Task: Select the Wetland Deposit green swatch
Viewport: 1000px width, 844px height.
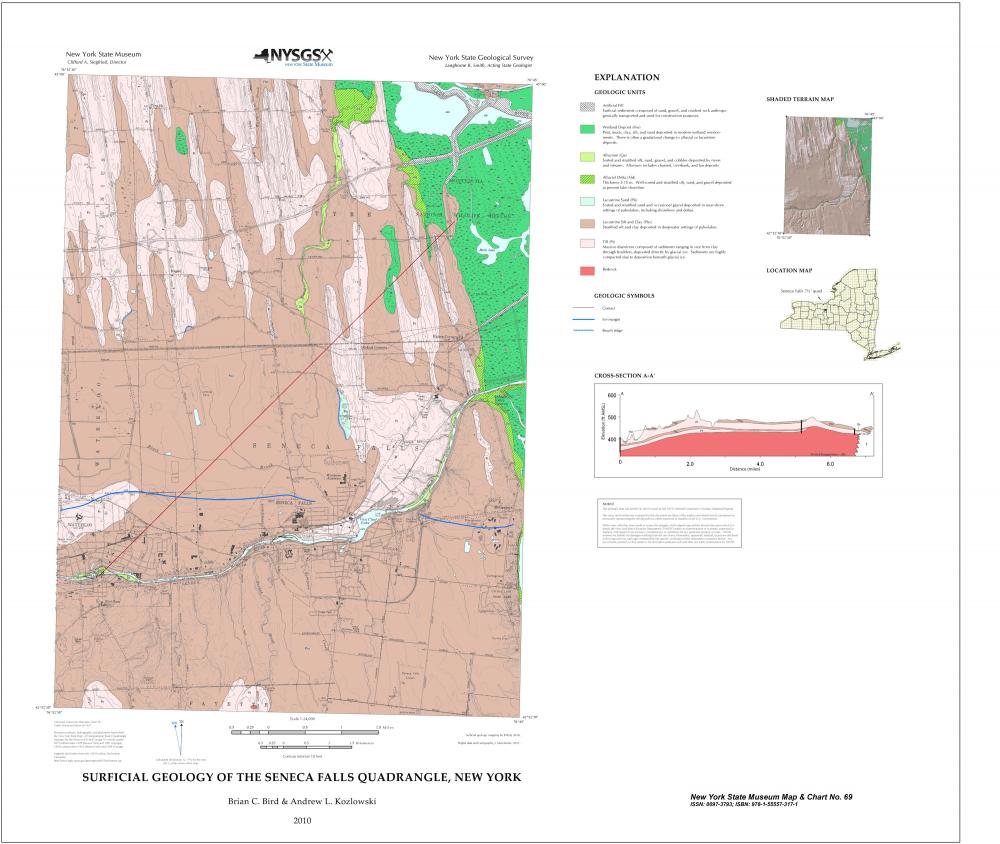Action: point(584,130)
